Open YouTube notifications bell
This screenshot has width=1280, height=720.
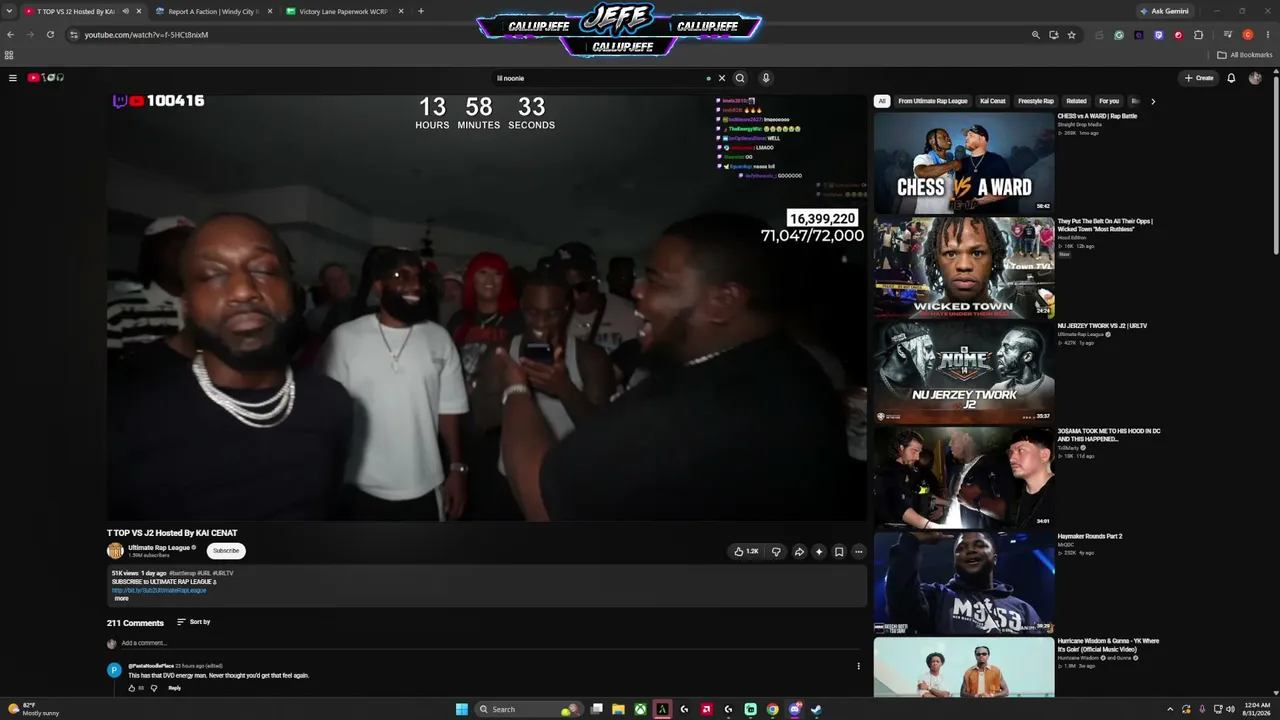coord(1231,78)
